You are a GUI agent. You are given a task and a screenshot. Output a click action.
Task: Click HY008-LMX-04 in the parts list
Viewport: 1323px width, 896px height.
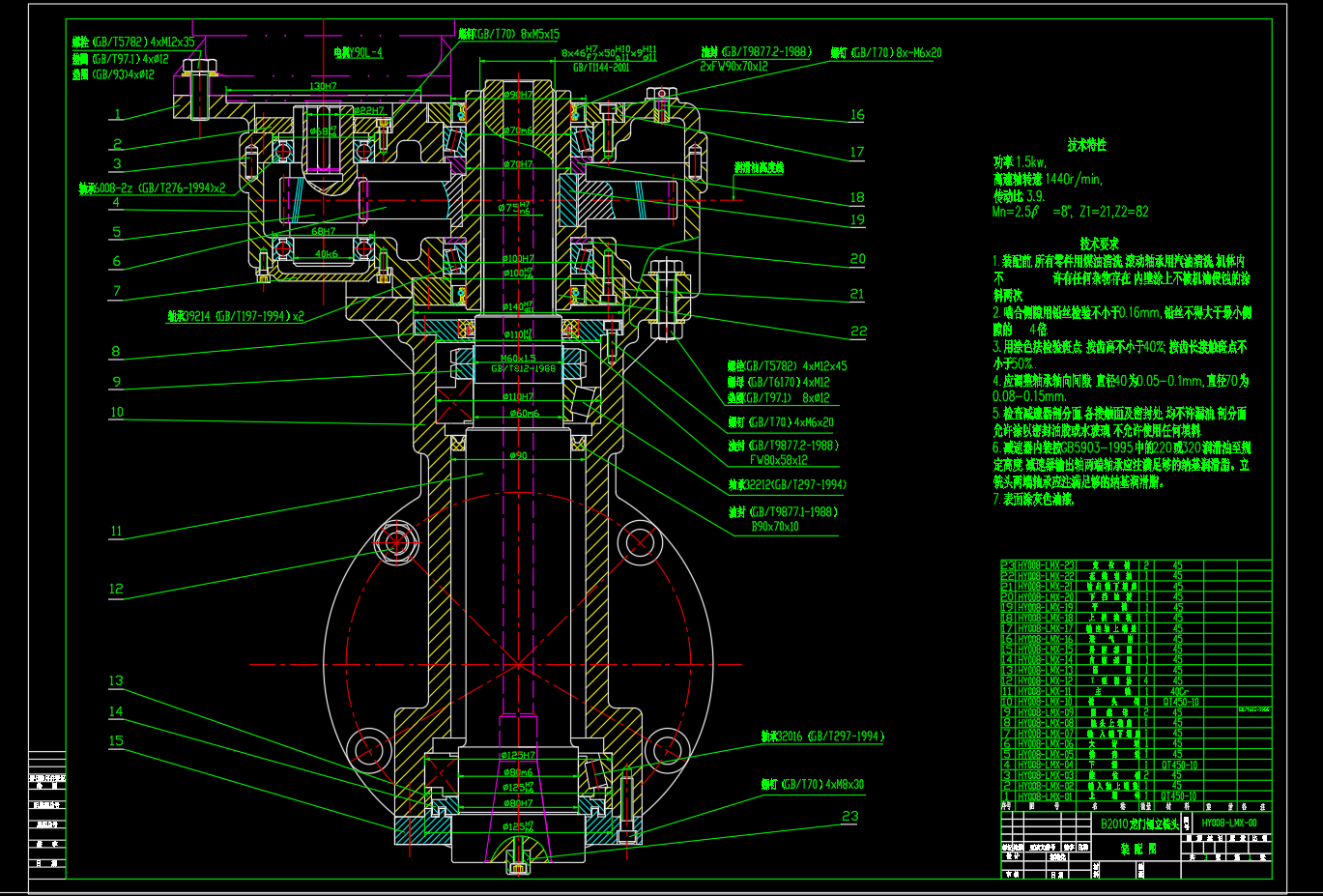point(1046,765)
